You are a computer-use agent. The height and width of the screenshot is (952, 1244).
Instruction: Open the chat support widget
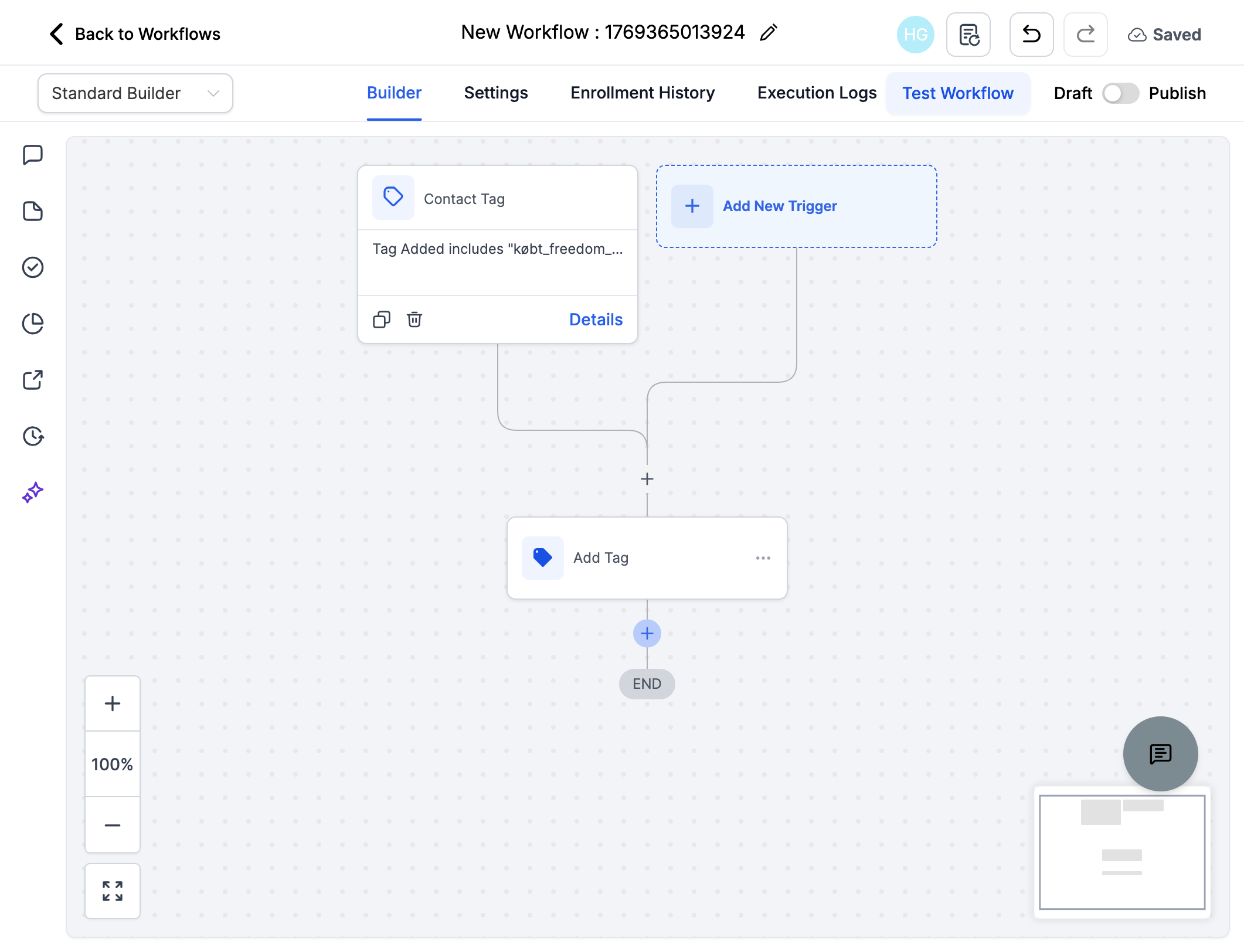1161,754
